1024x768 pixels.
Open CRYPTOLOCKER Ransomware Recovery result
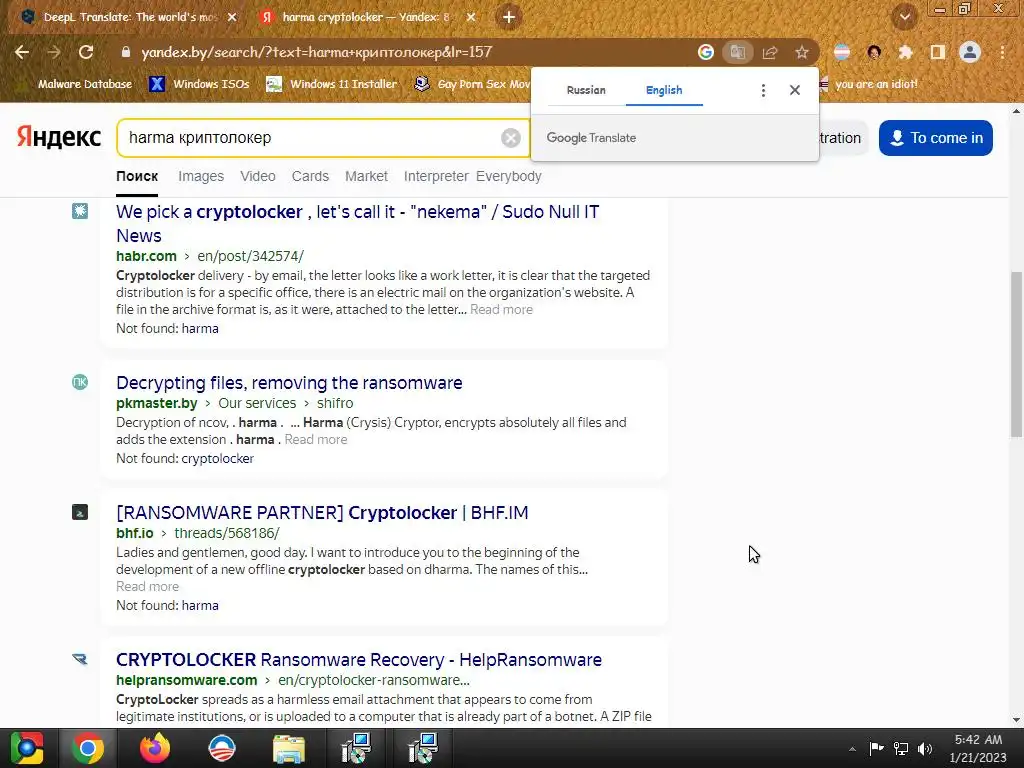(x=359, y=660)
